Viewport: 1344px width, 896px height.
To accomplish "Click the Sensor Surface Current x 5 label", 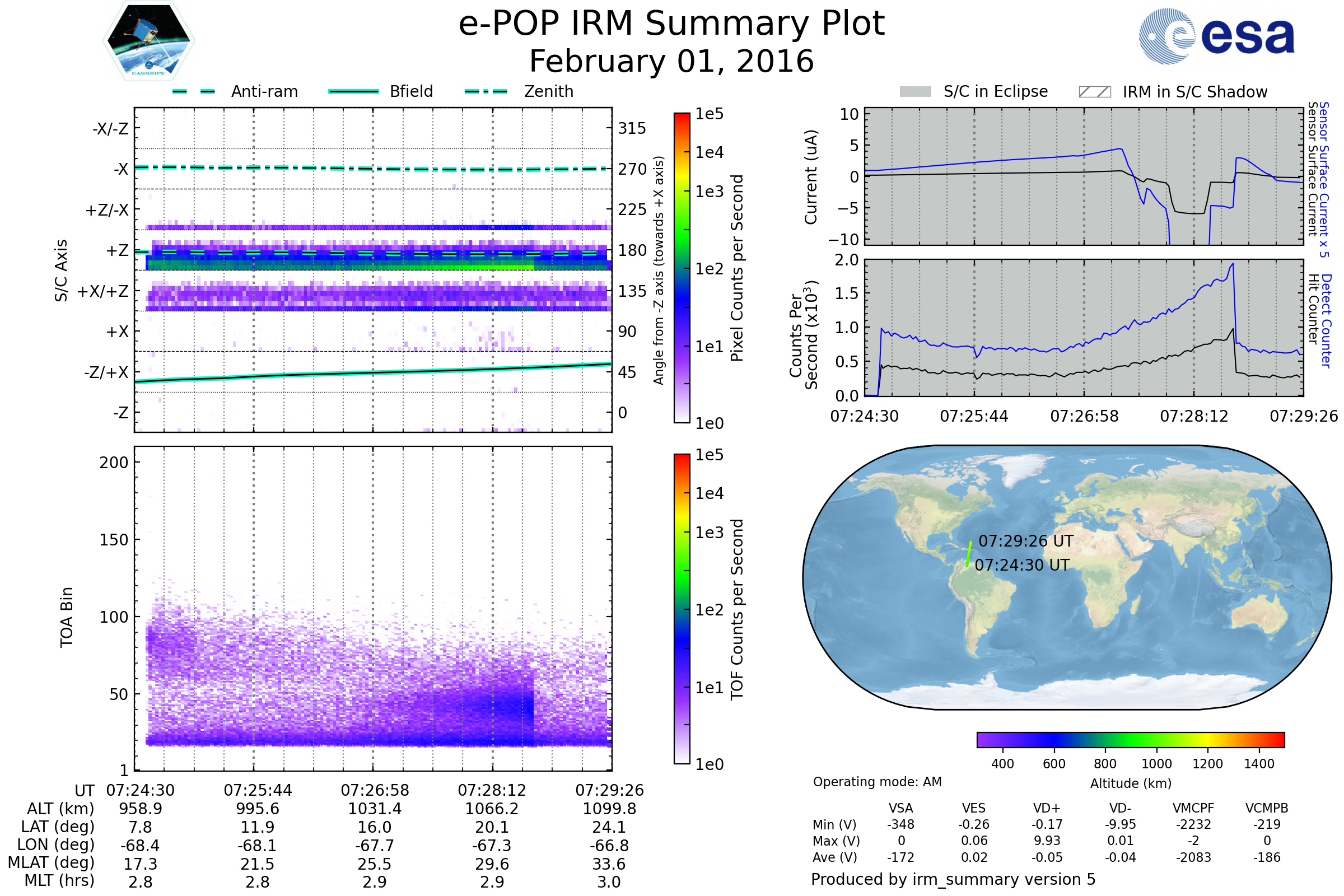I will tap(1323, 179).
